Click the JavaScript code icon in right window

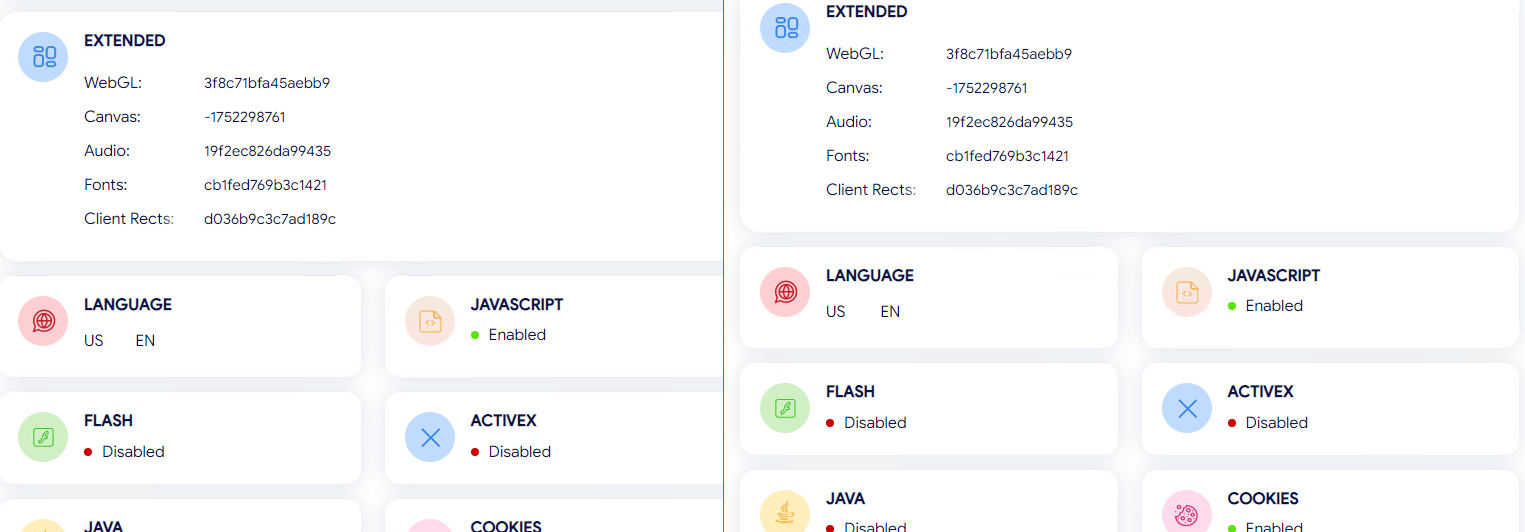1187,292
